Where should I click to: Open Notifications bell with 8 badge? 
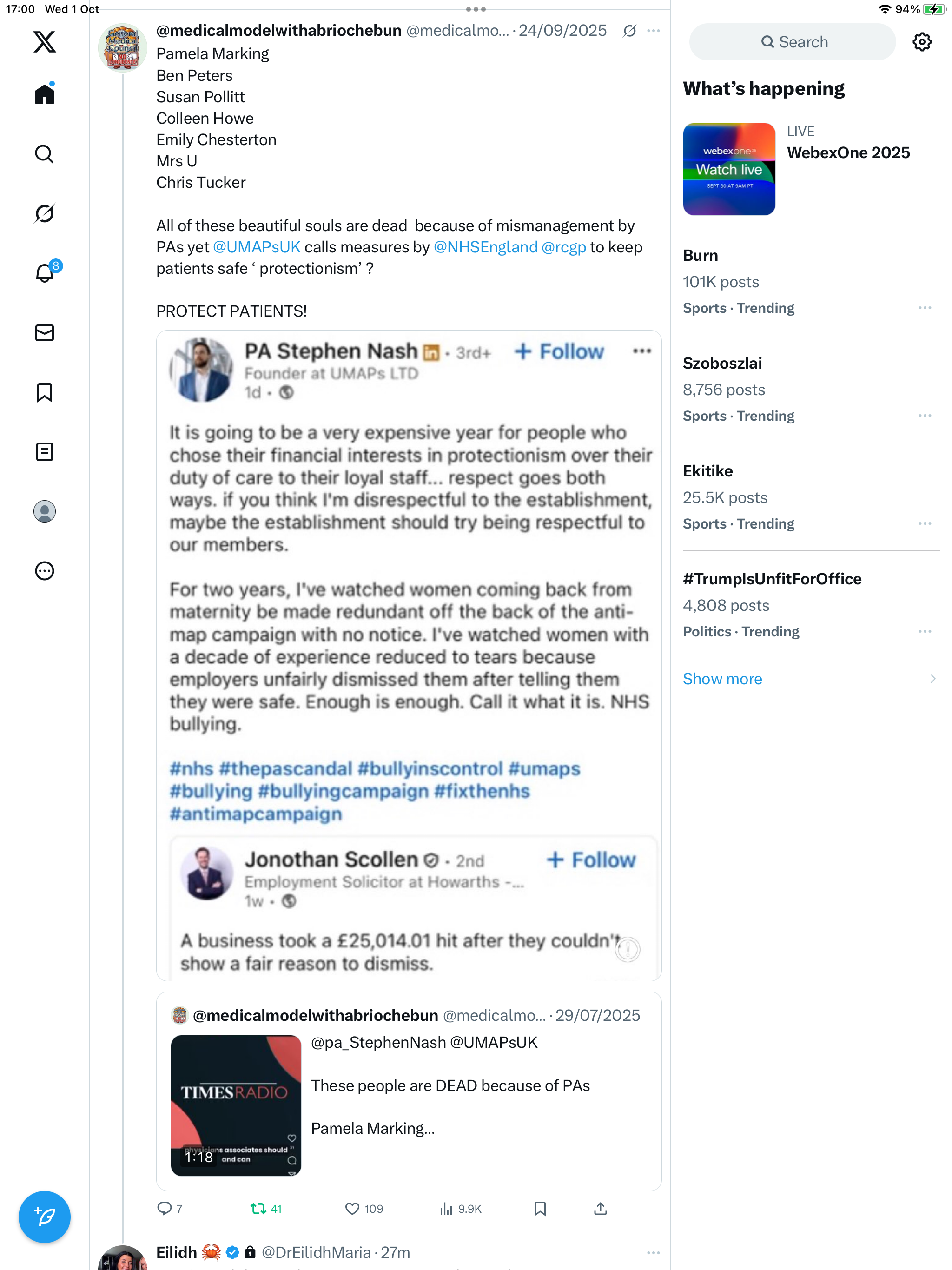point(44,273)
